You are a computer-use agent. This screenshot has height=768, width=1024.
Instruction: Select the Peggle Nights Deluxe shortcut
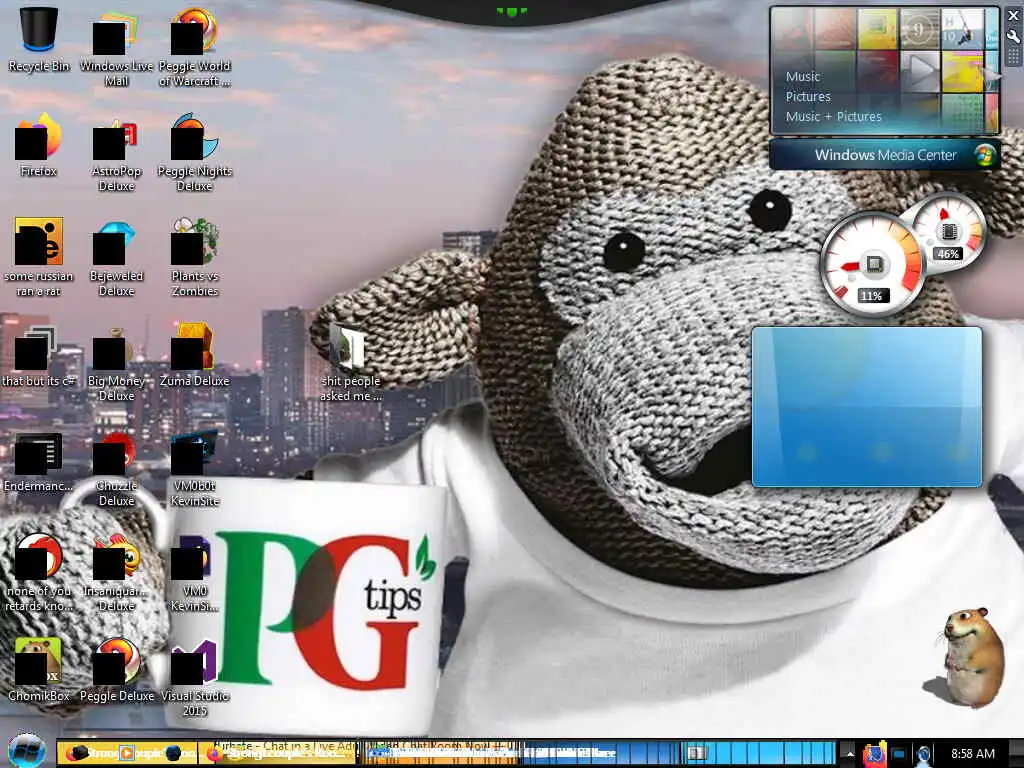[195, 153]
